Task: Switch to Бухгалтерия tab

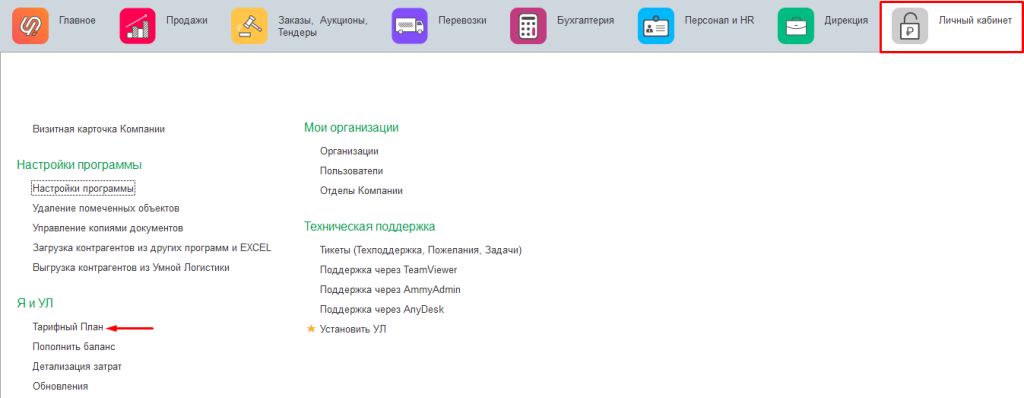Action: point(585,20)
